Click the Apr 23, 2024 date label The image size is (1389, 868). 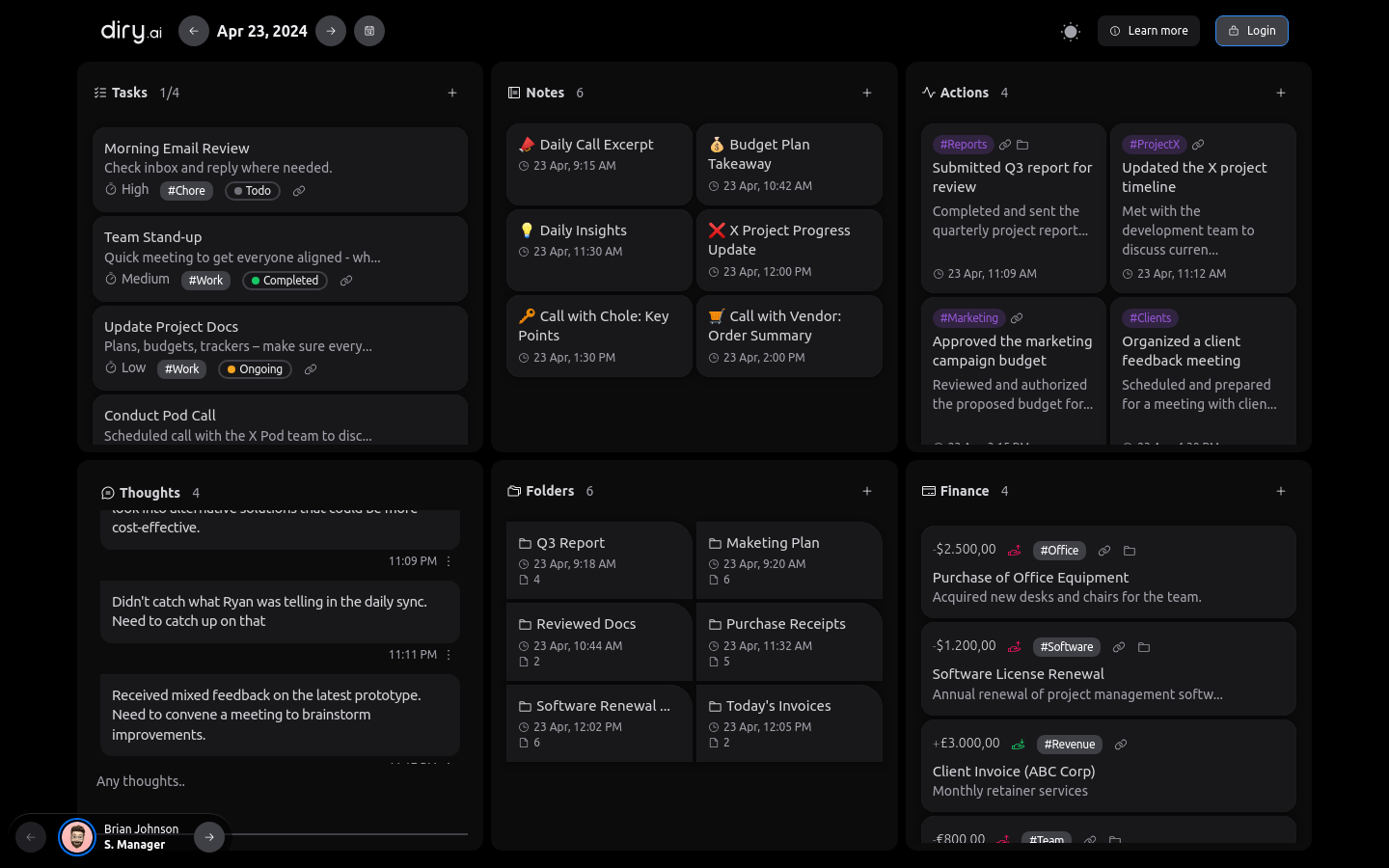click(262, 31)
